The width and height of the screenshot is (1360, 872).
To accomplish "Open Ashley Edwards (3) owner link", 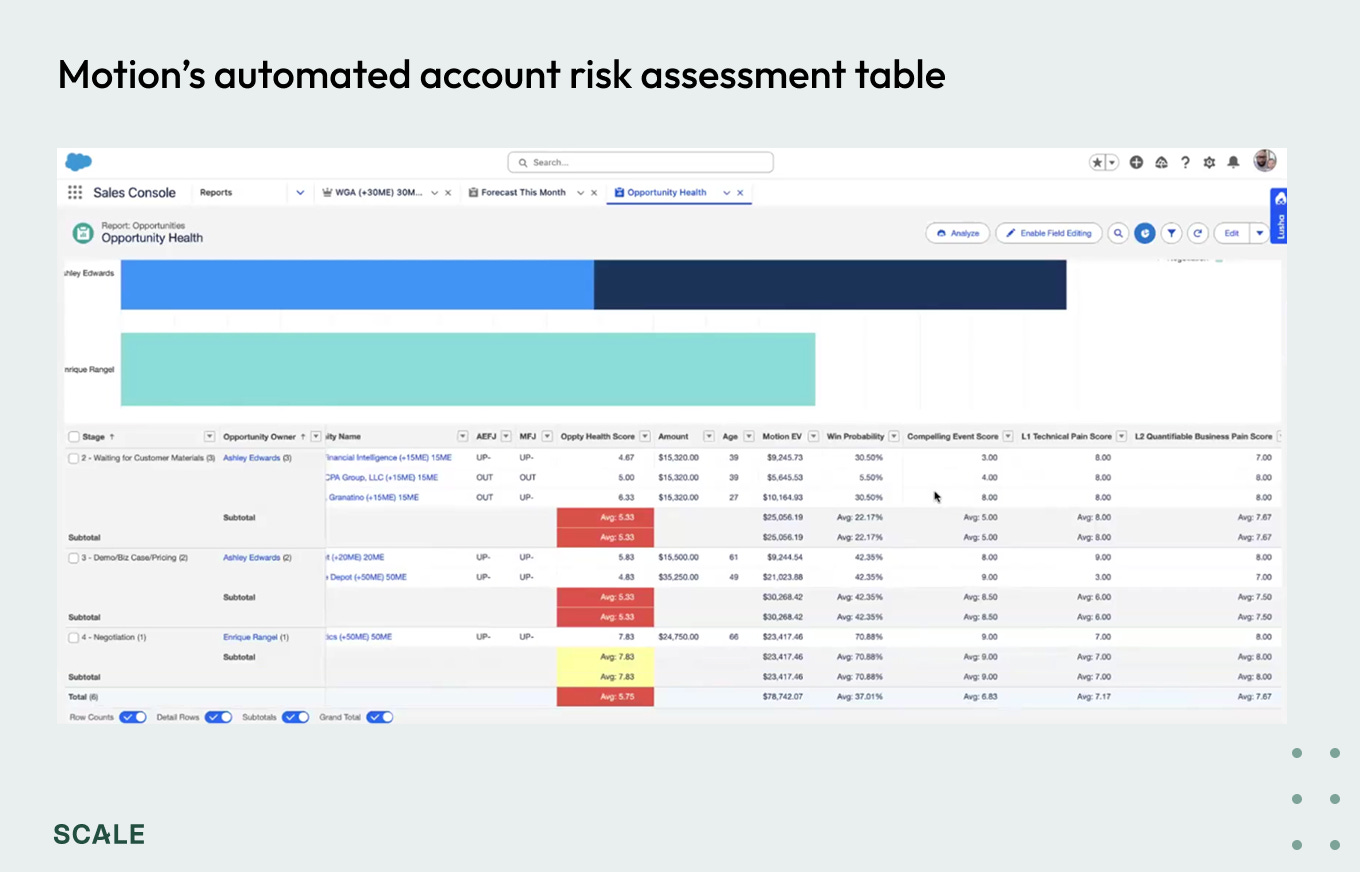I will (x=257, y=458).
